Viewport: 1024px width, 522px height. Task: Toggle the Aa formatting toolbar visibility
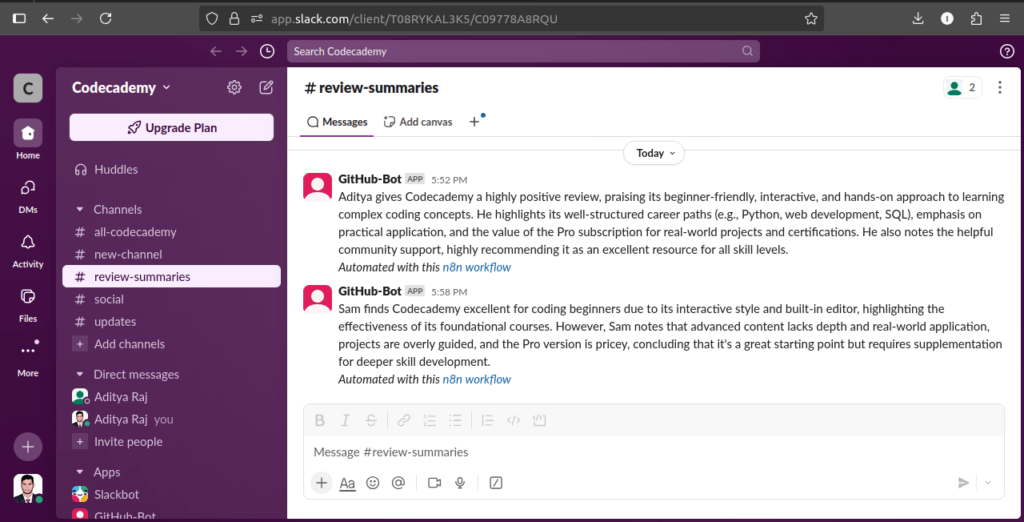(x=347, y=483)
